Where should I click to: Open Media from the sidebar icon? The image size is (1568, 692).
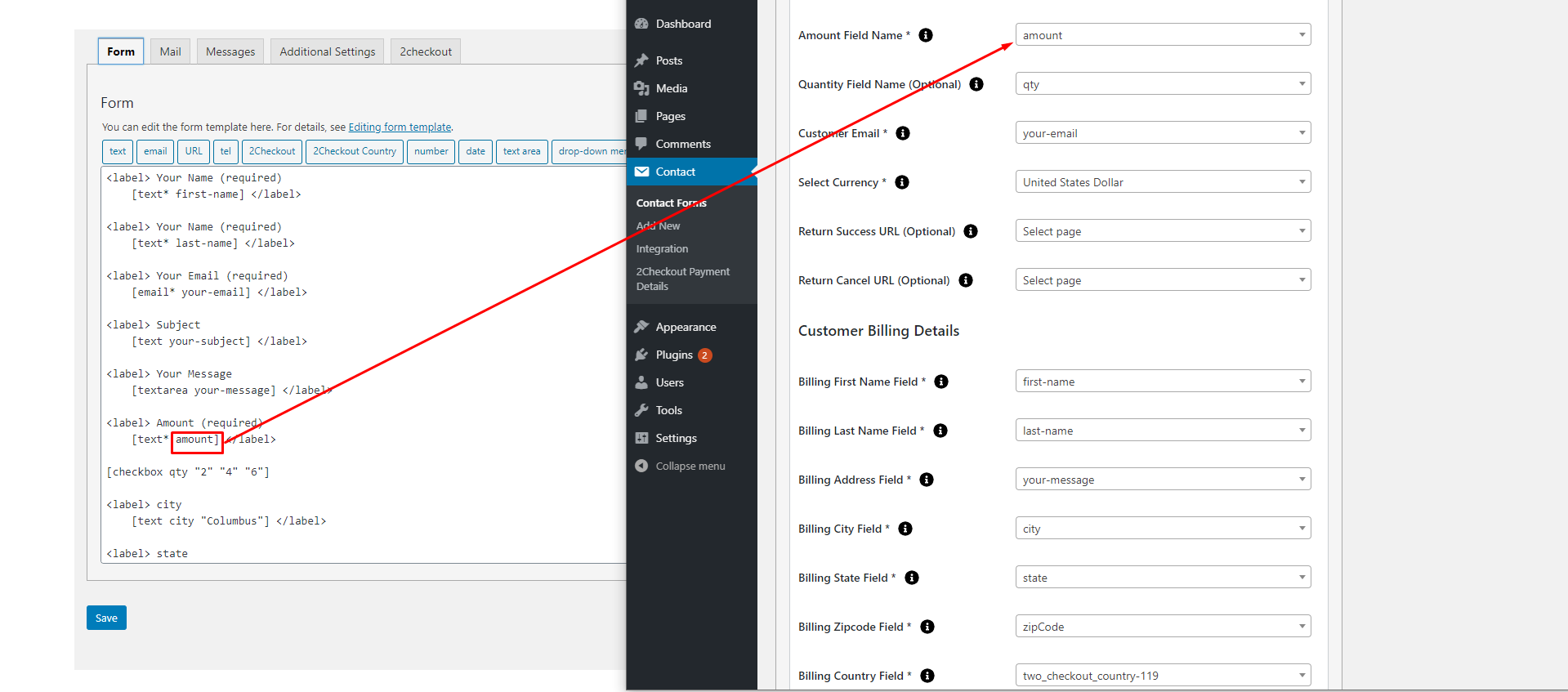coord(641,88)
